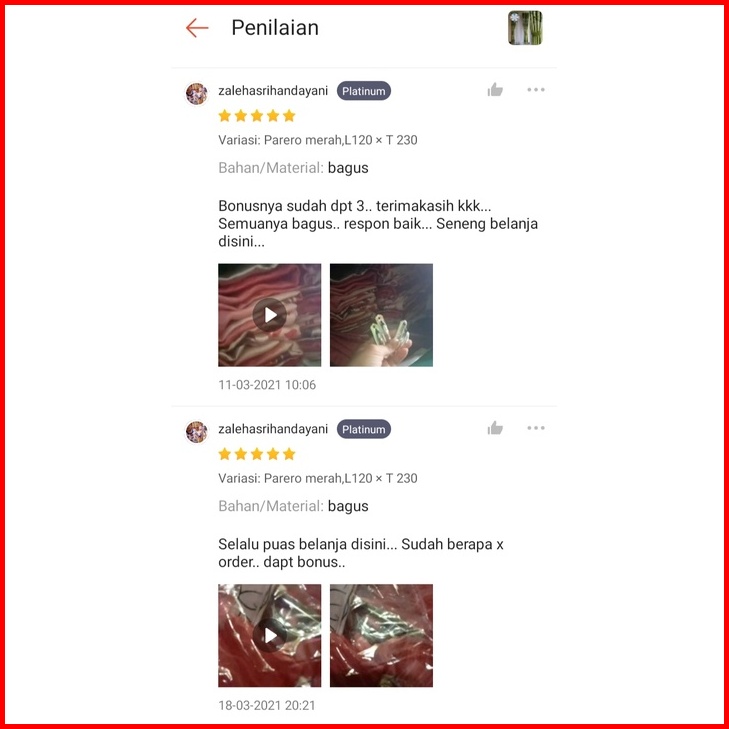The image size is (729, 729).
Task: Like the first review with thumbs-up
Action: pos(495,90)
